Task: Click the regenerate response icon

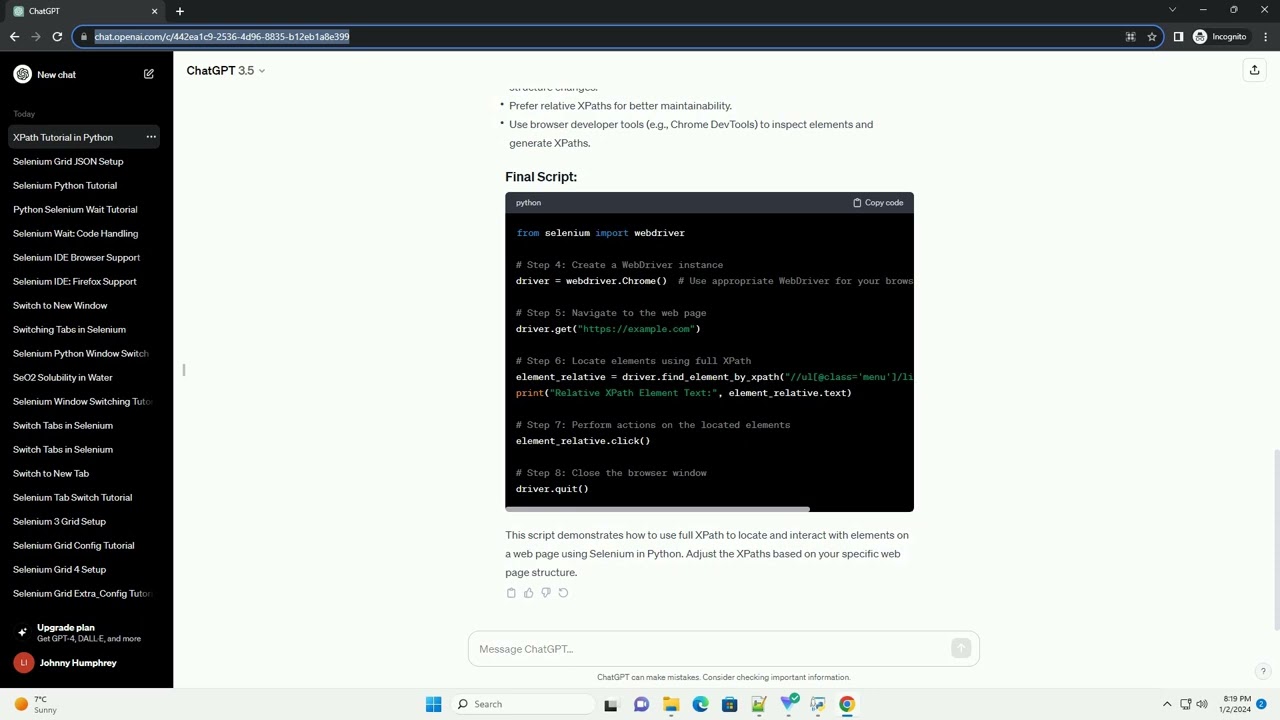Action: point(563,593)
